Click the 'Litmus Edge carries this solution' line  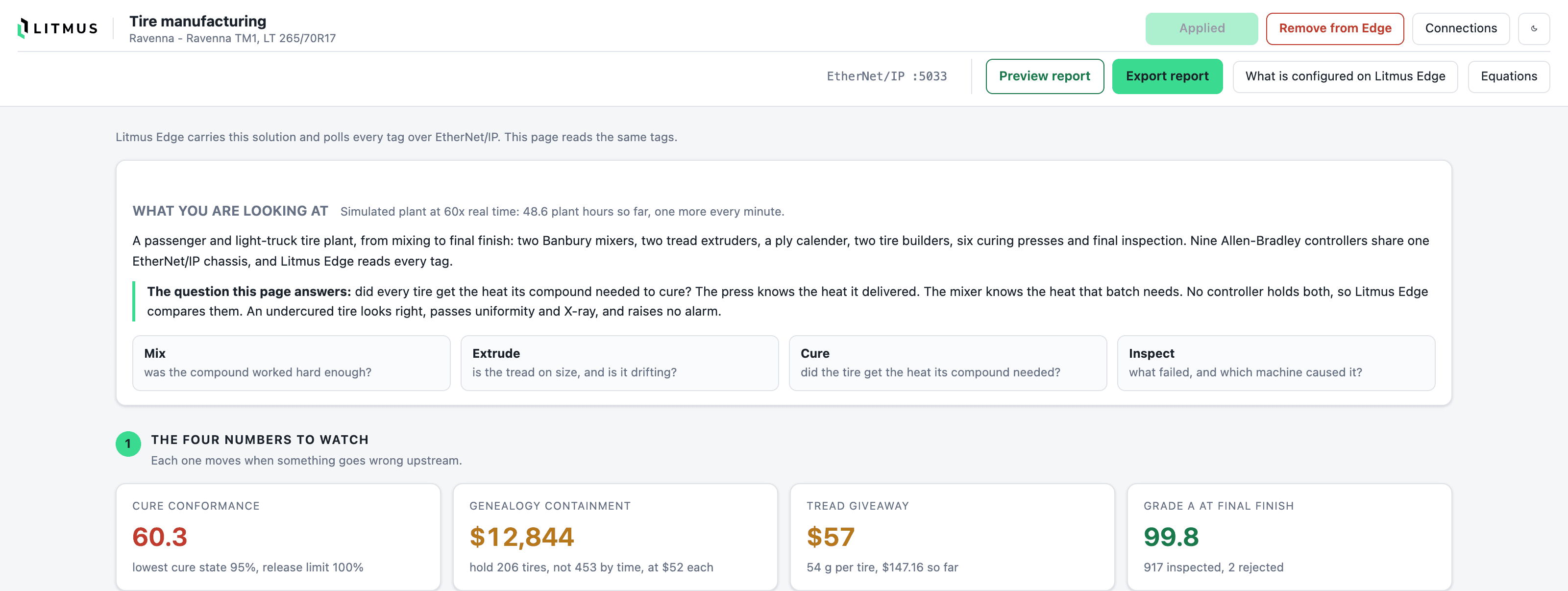(396, 137)
